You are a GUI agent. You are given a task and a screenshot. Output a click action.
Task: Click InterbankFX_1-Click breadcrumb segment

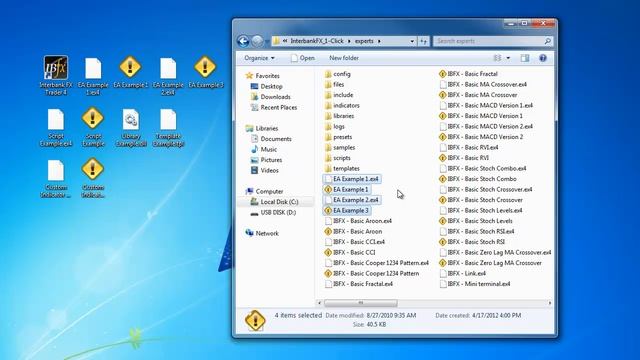[x=317, y=41]
